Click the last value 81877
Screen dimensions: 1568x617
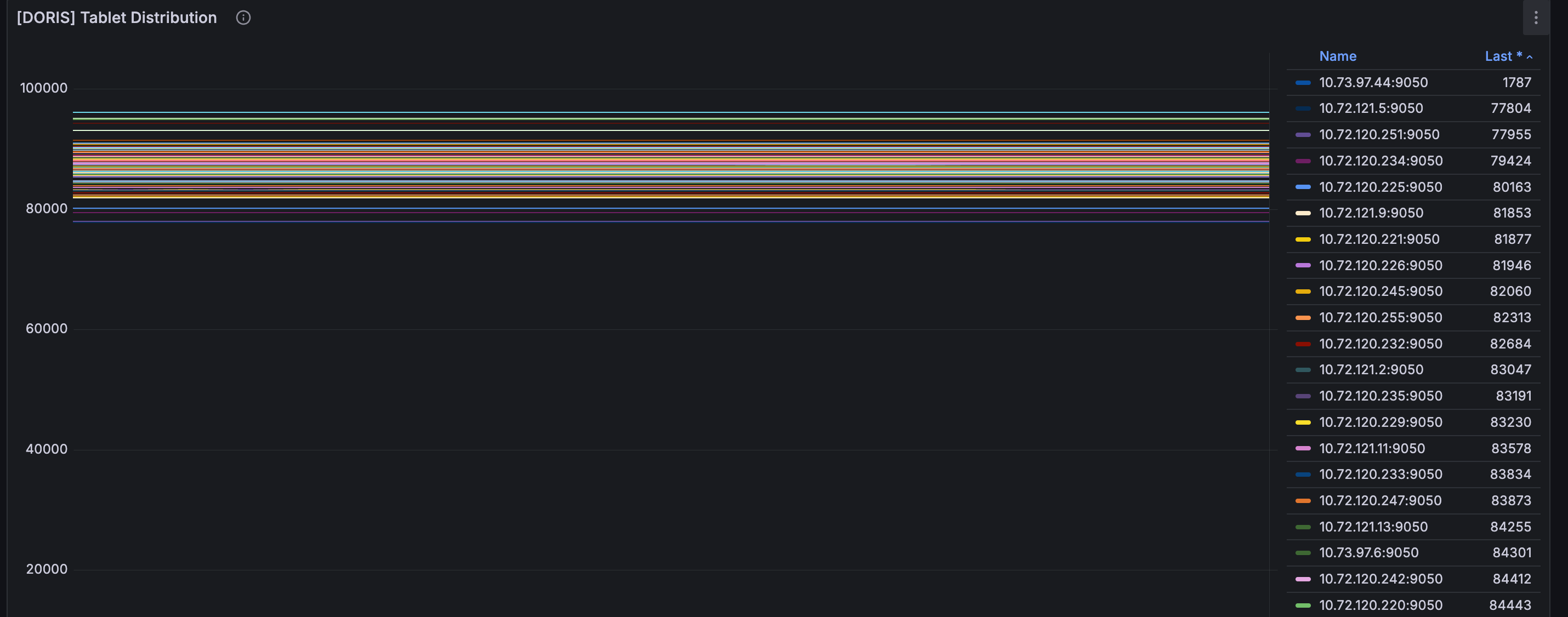click(1513, 239)
